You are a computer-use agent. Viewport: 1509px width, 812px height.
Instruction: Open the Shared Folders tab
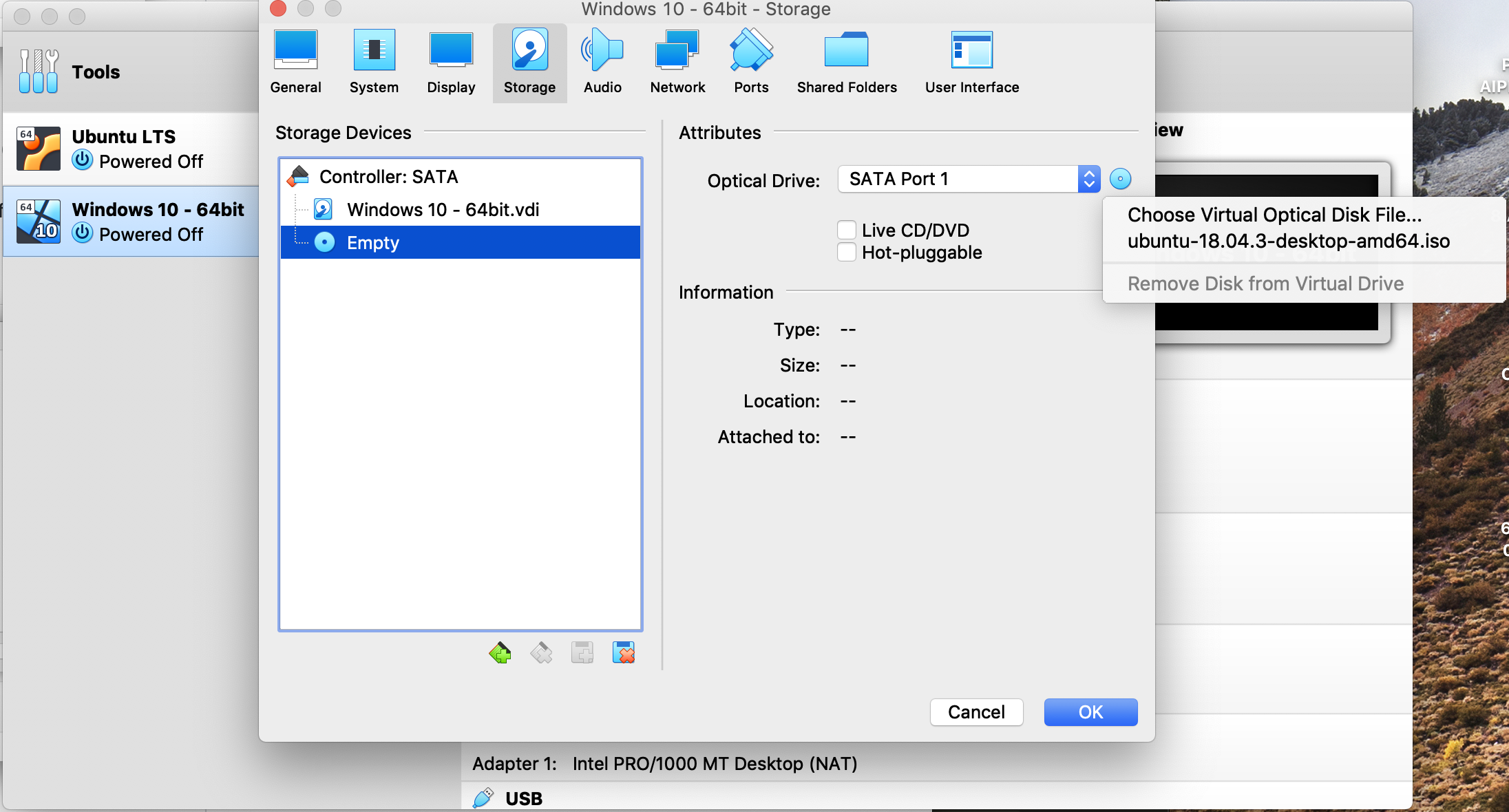click(847, 63)
